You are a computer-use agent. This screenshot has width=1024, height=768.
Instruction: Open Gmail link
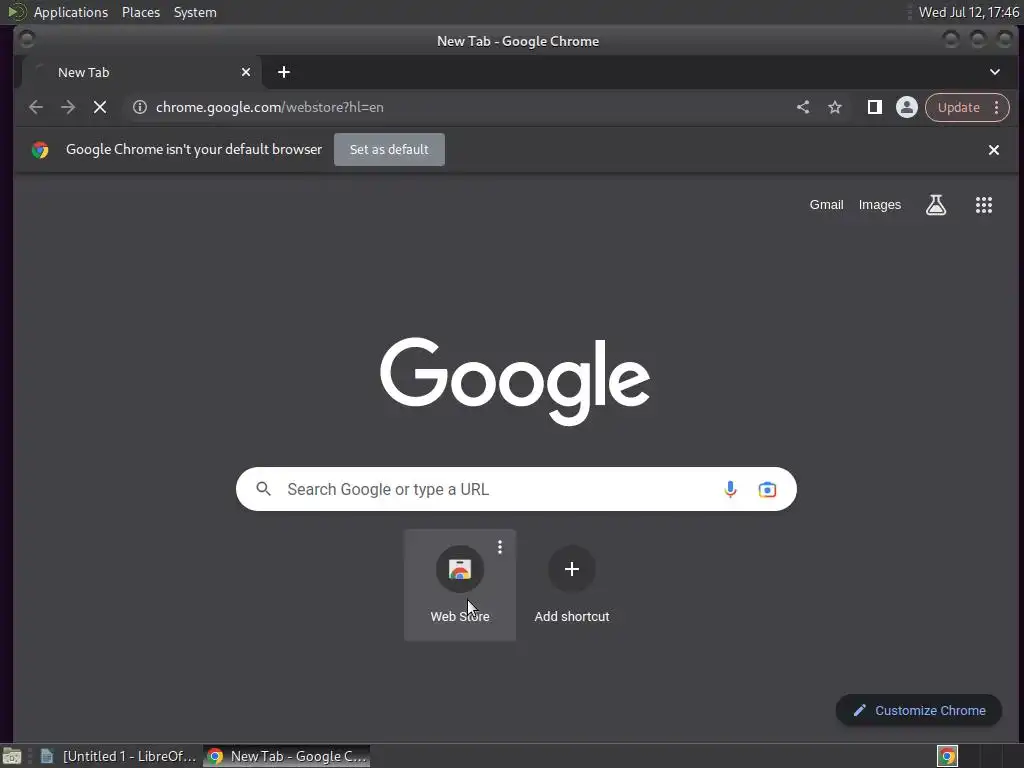826,204
